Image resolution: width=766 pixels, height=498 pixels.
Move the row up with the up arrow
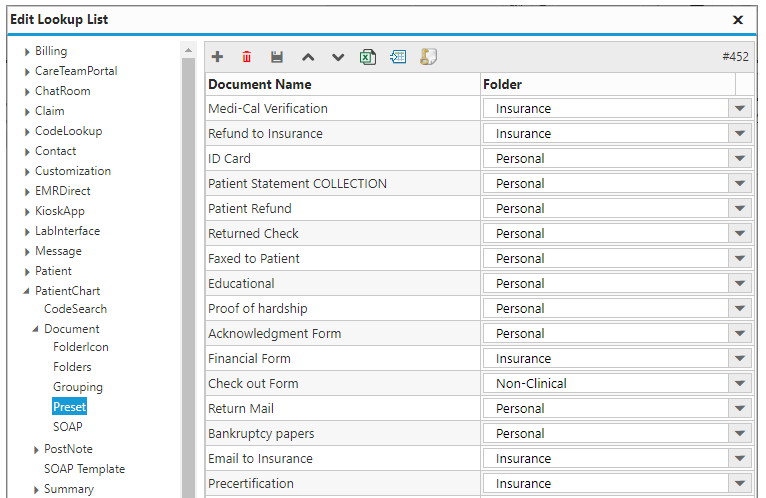(308, 57)
